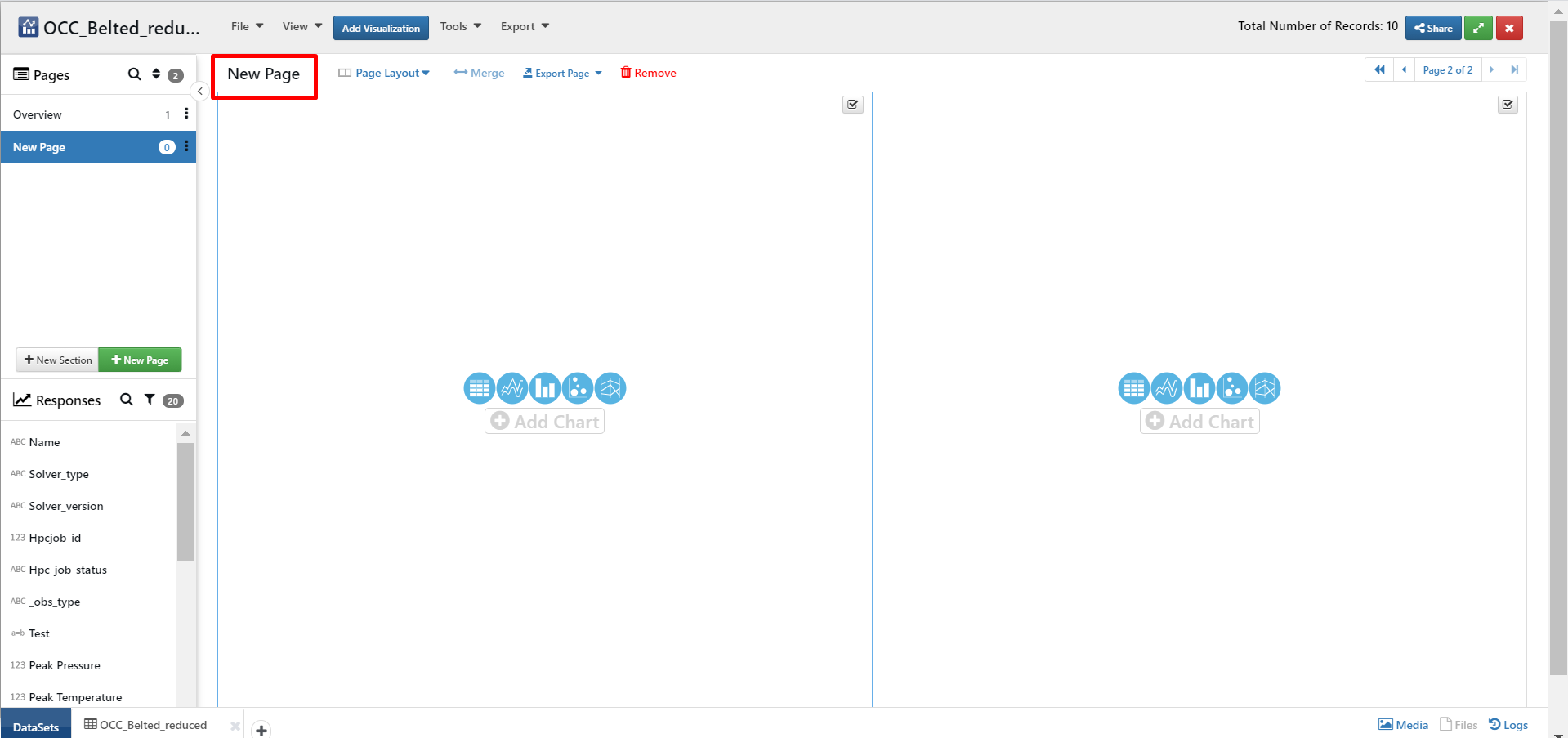Viewport: 1568px width, 738px height.
Task: Toggle selection checkbox of the right chart panel
Action: click(1508, 105)
